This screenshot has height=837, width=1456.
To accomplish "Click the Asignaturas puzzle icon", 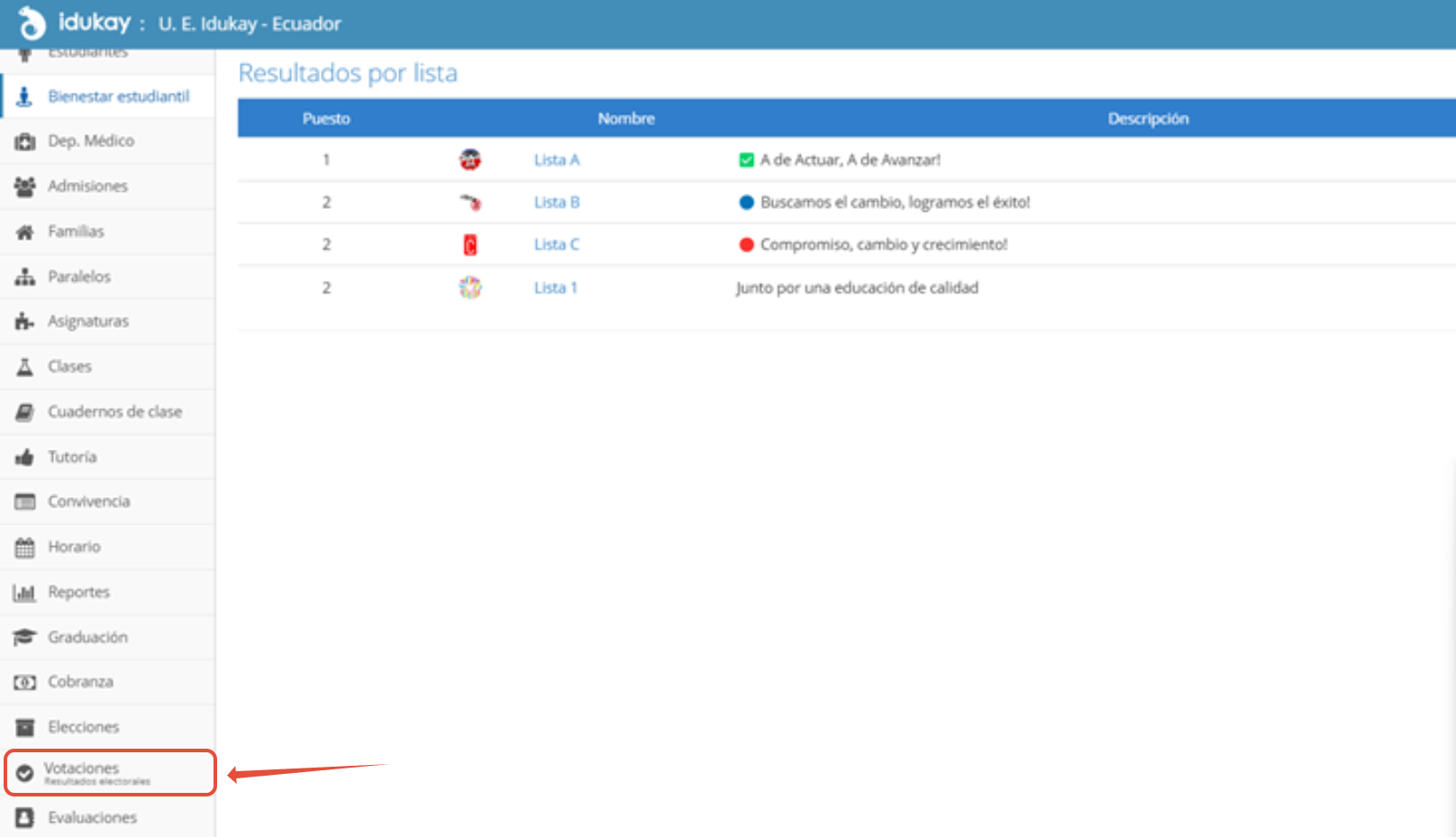I will pos(24,322).
